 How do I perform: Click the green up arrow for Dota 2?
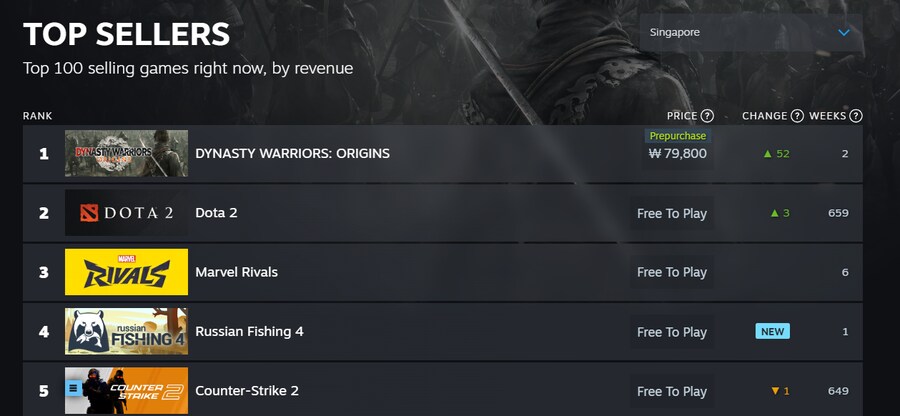coord(774,213)
